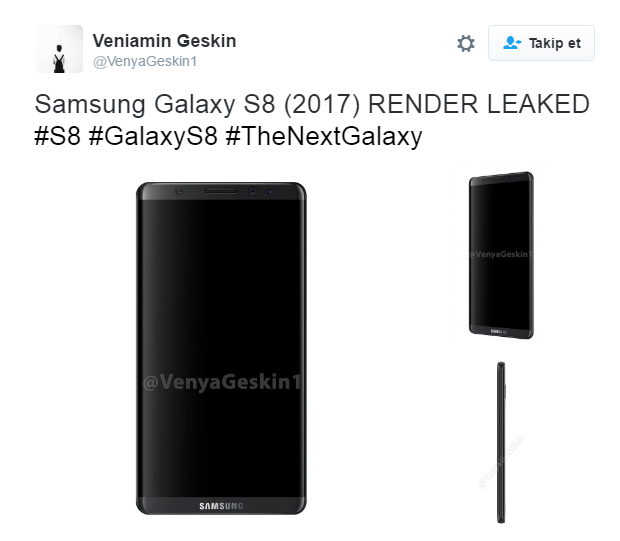Open the large front-view phone image

[x=221, y=348]
